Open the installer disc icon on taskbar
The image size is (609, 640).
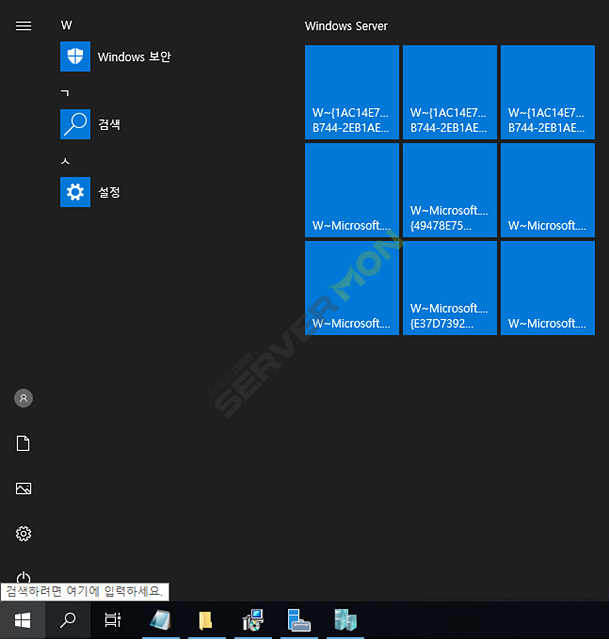[x=253, y=620]
